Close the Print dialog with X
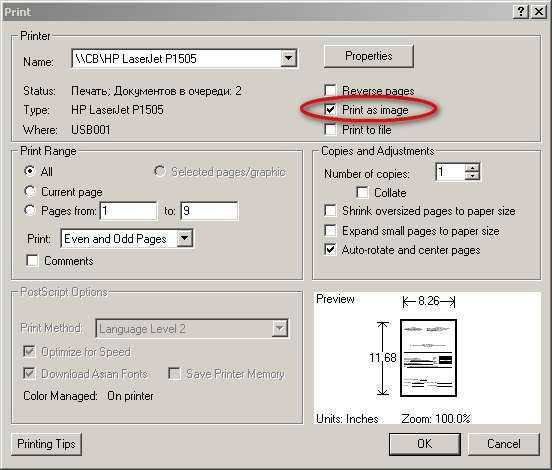Image resolution: width=552 pixels, height=470 pixels. (x=539, y=12)
